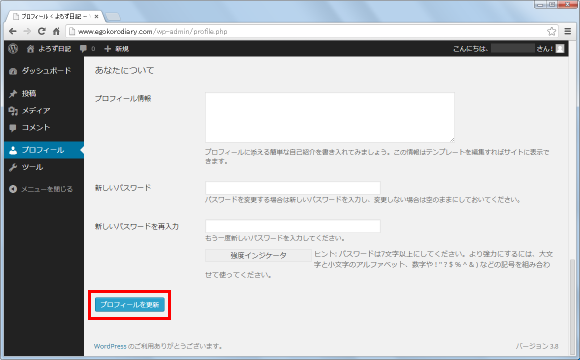Open Chrome hamburger menu
The image size is (580, 360).
(568, 31)
